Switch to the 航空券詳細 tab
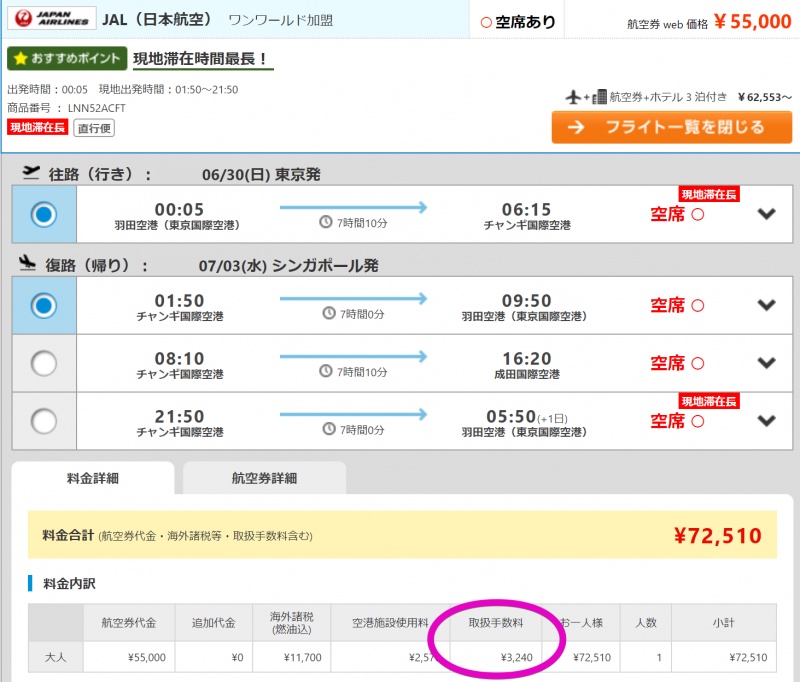The height and width of the screenshot is (682, 800). (x=264, y=478)
